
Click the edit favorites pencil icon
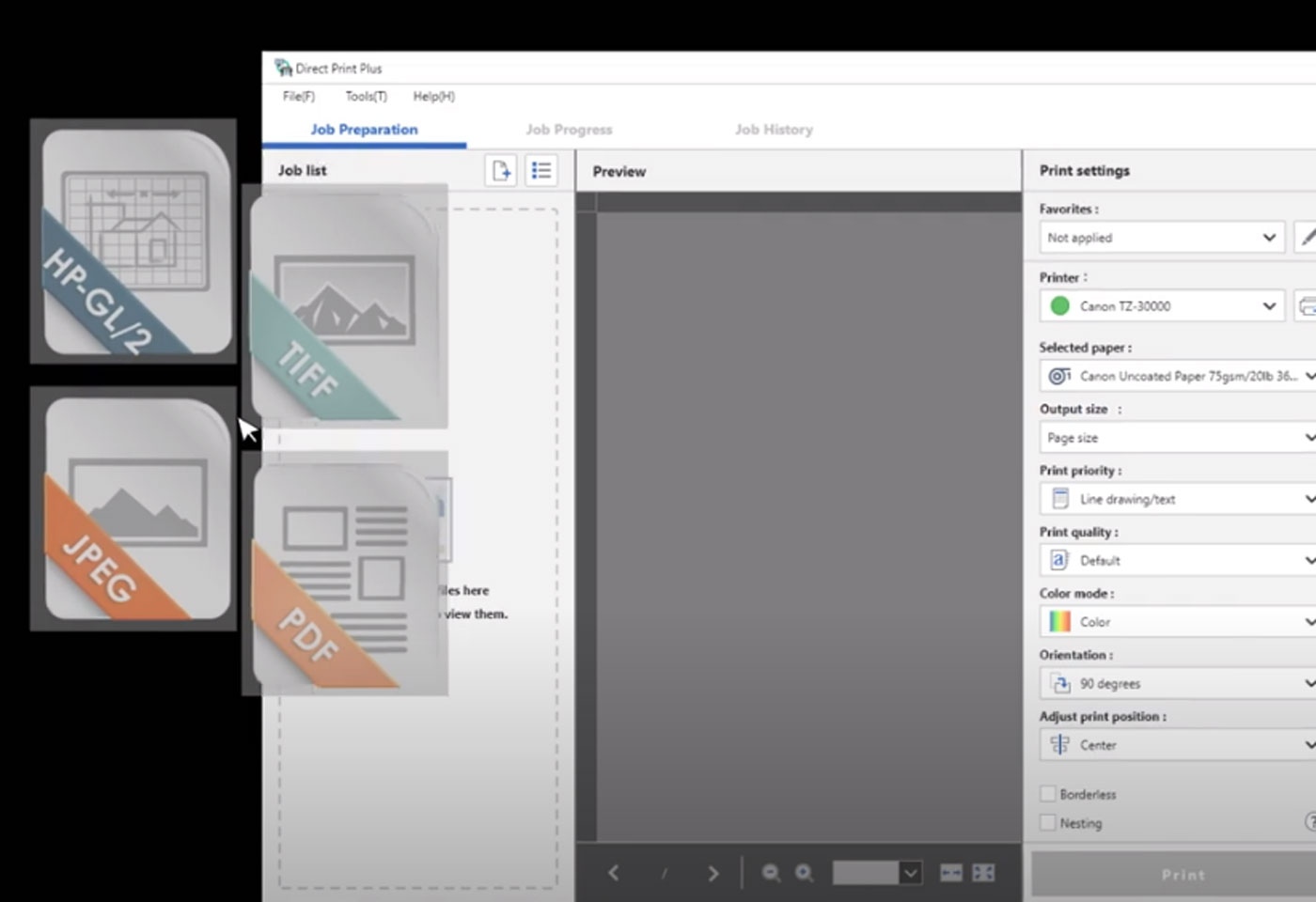point(1306,238)
